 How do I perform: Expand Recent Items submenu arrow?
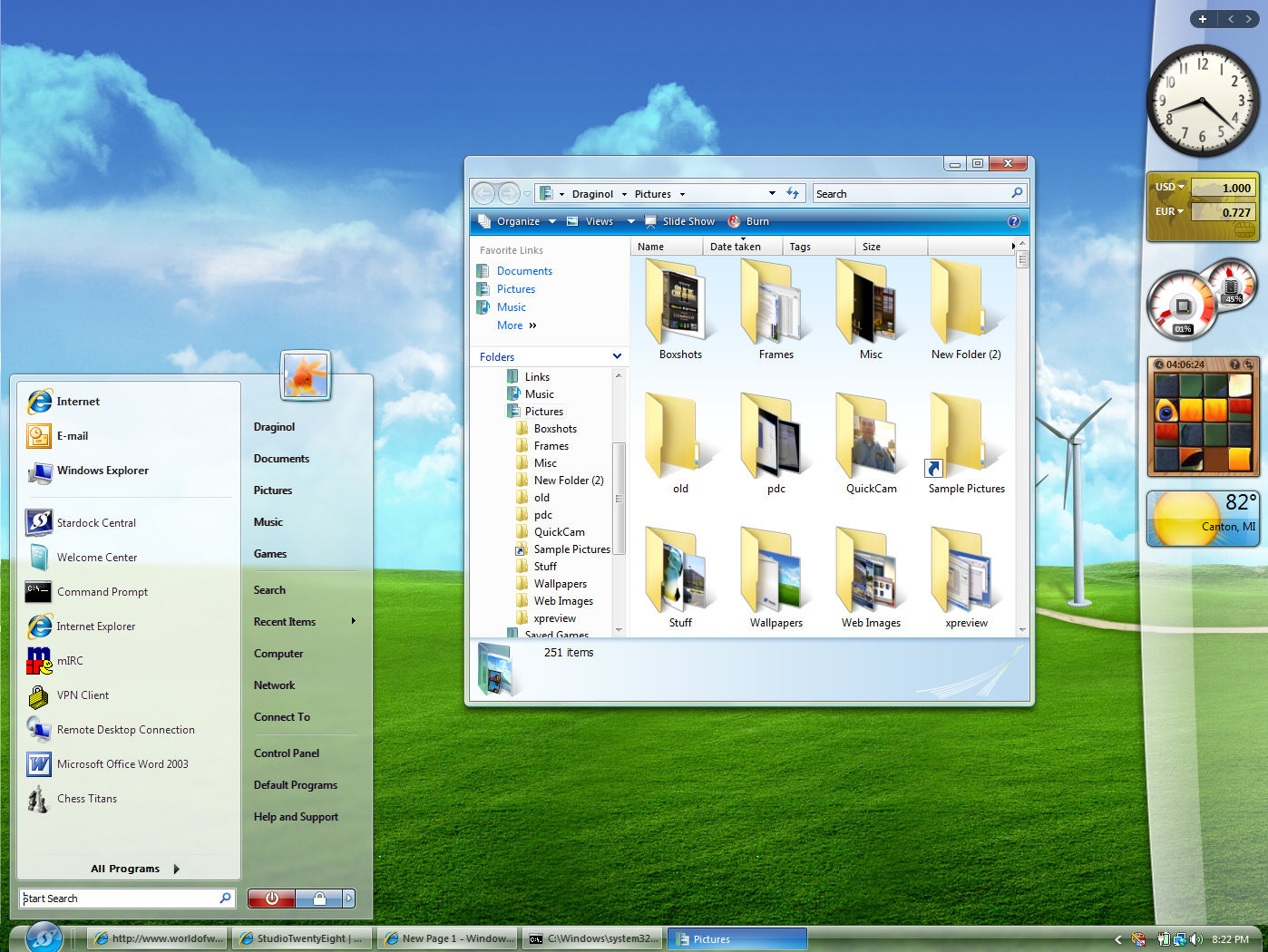353,621
